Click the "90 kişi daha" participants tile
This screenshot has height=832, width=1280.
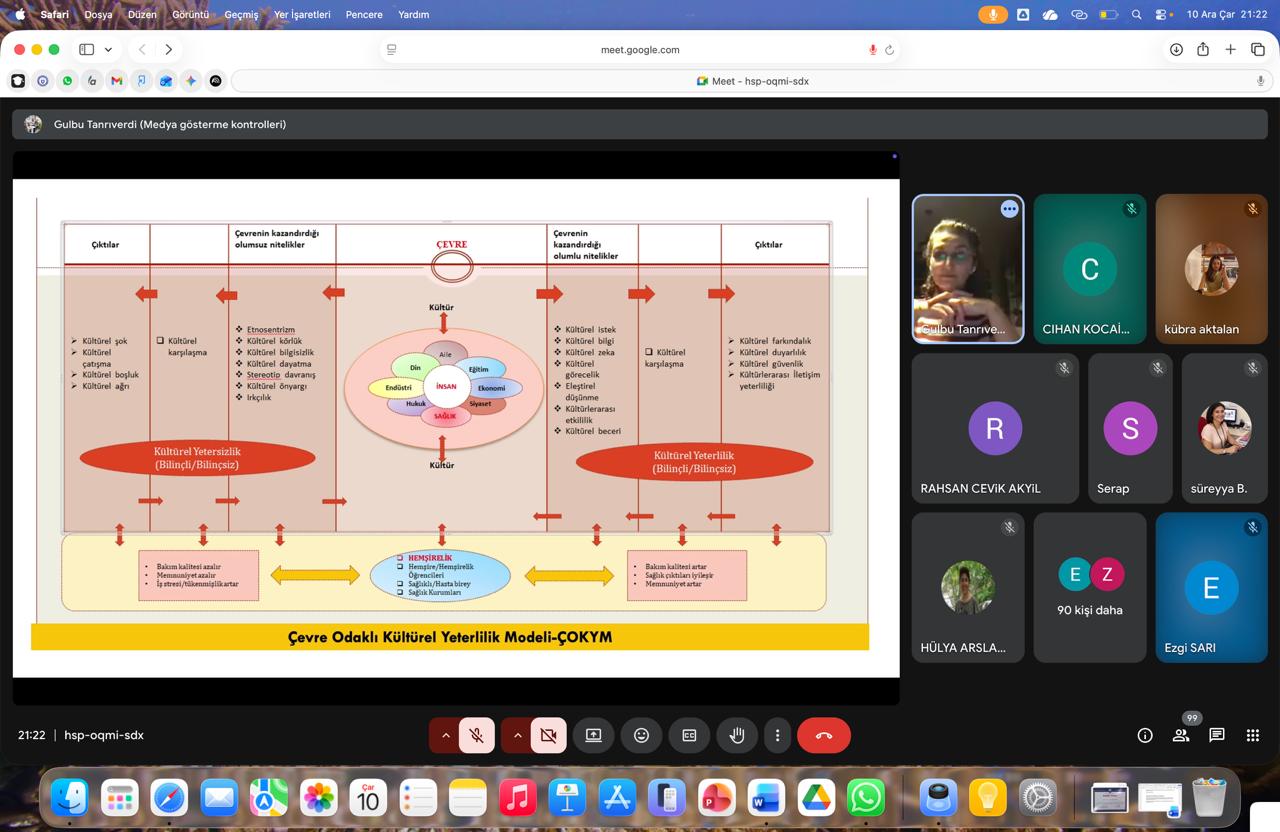(x=1090, y=588)
